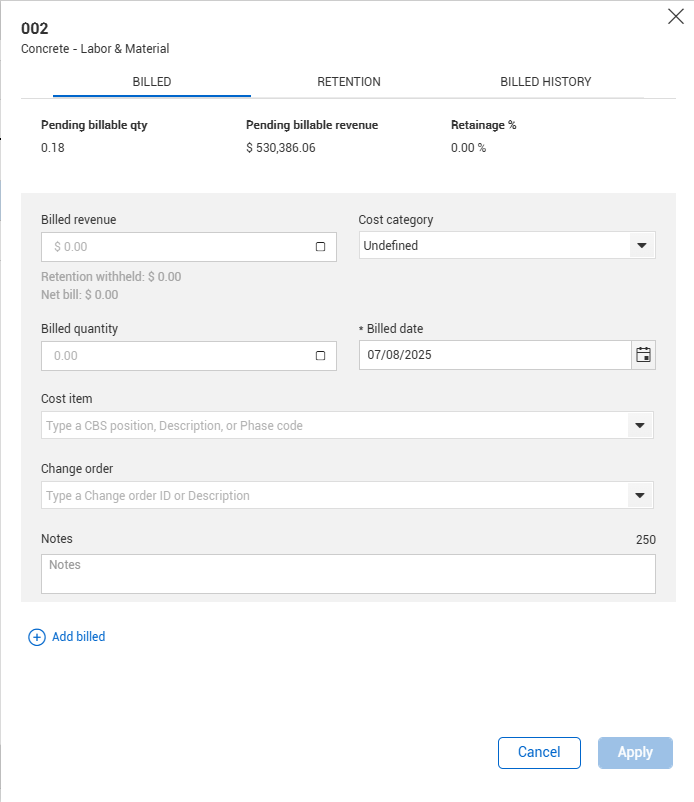Click the circled plus icon beside Add billed
The width and height of the screenshot is (694, 802).
click(x=37, y=637)
